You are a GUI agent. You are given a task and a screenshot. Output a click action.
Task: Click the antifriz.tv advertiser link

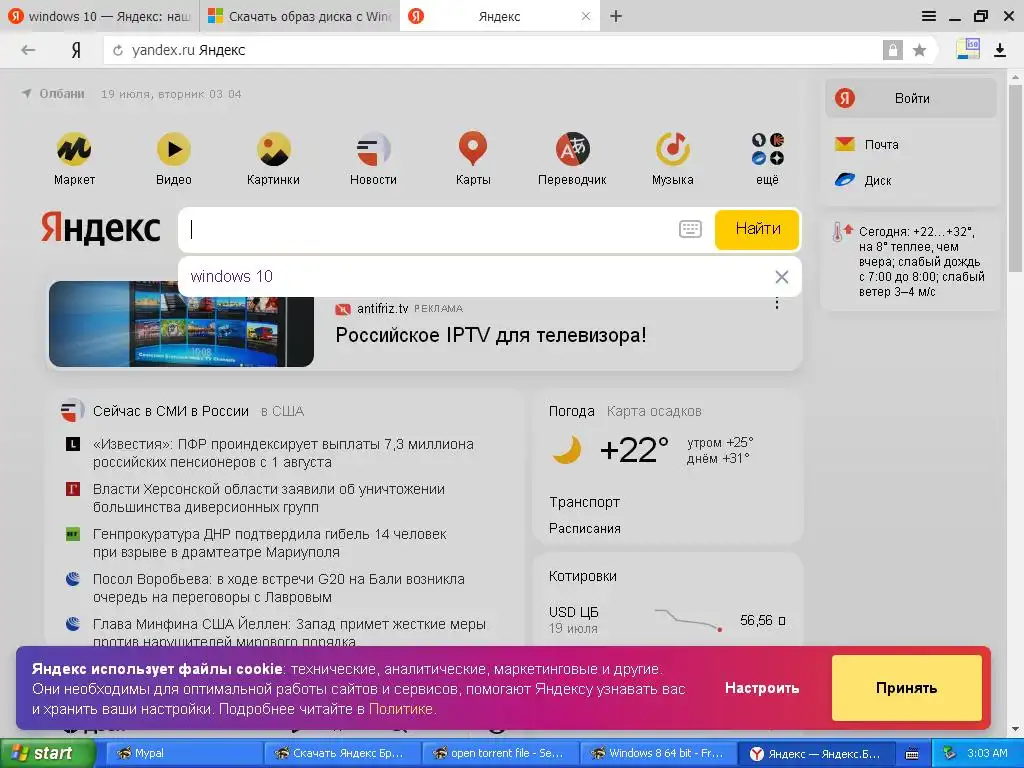click(x=383, y=308)
